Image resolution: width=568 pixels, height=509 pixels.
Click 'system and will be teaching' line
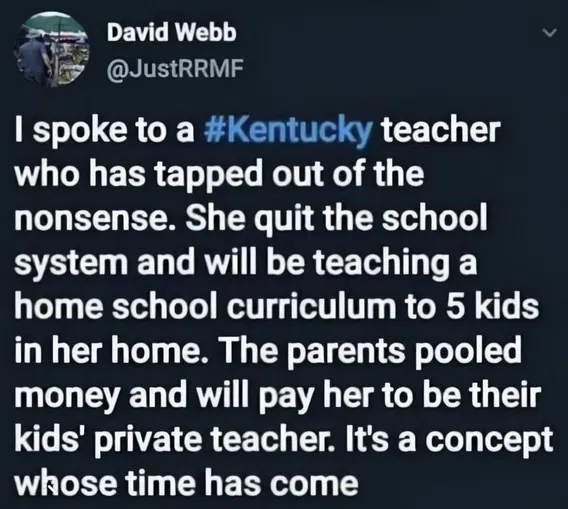[x=246, y=263]
